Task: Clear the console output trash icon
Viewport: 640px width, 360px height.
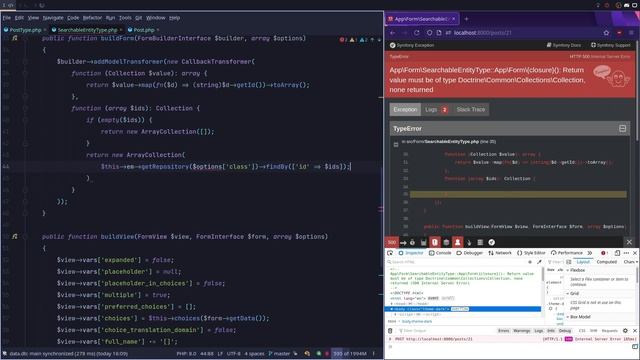Action: point(390,331)
